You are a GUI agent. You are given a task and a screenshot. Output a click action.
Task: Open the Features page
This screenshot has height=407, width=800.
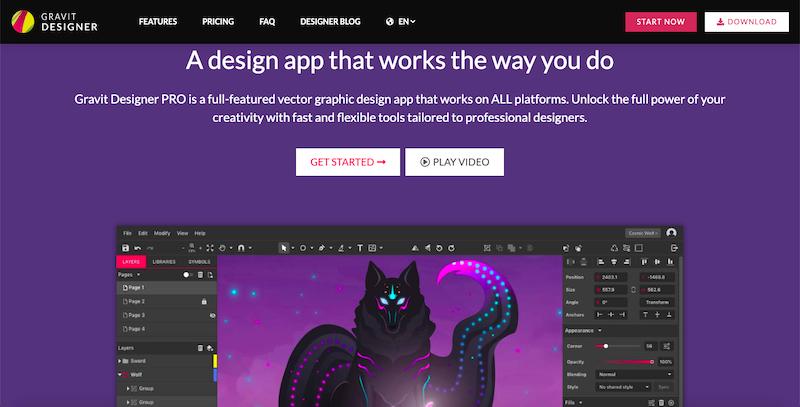[x=158, y=21]
